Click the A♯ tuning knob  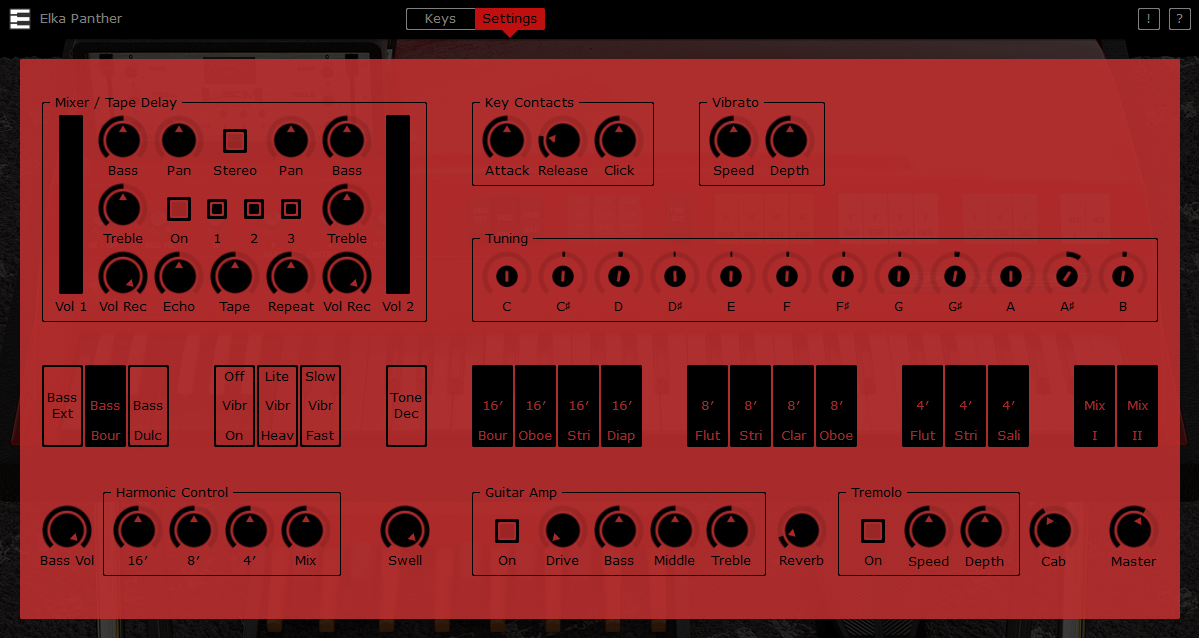pos(1067,276)
